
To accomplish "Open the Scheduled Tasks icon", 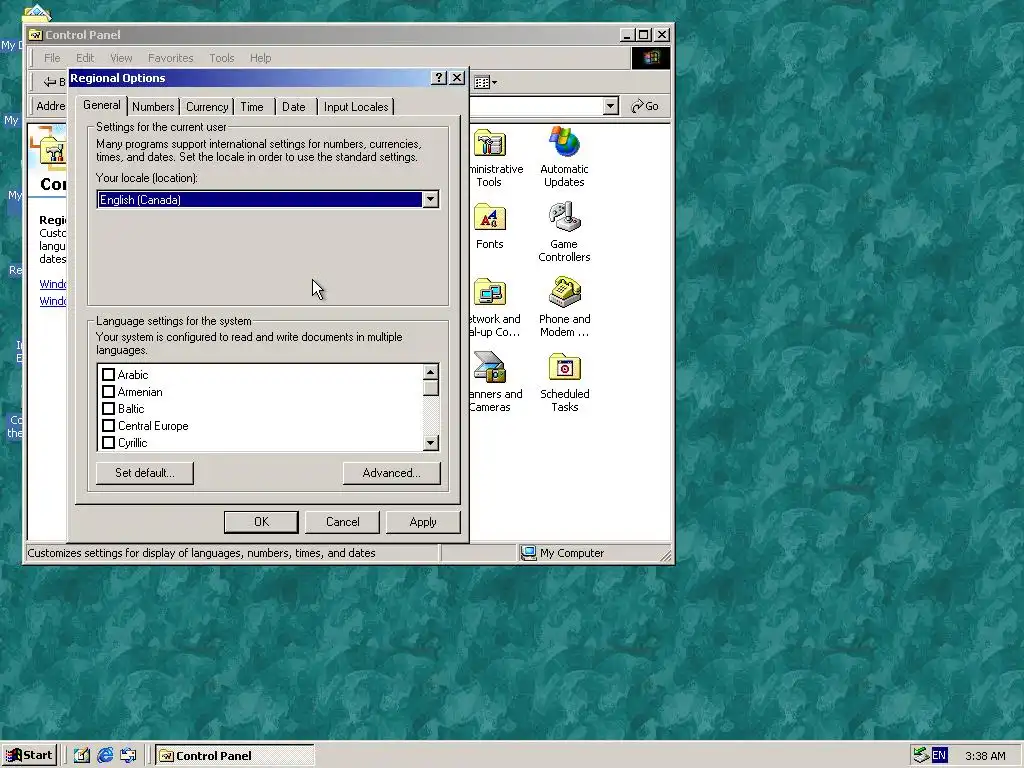I will coord(564,367).
